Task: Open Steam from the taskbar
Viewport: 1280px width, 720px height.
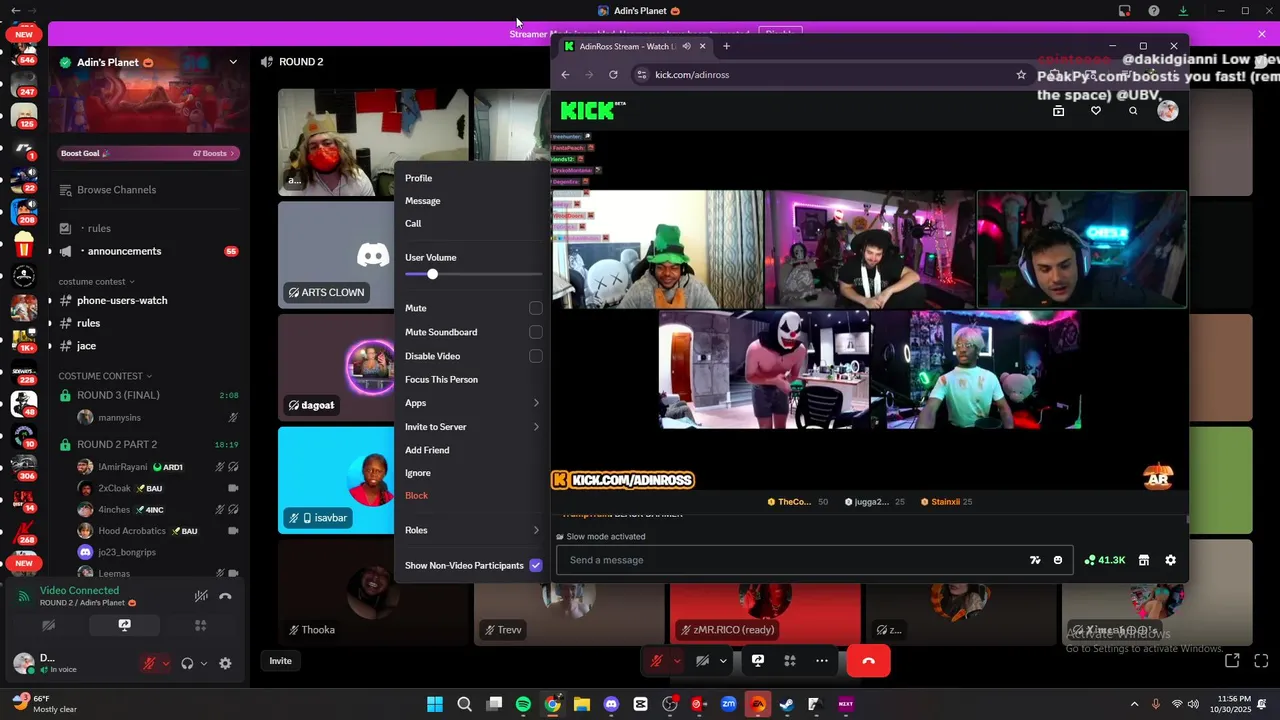Action: pyautogui.click(x=787, y=704)
